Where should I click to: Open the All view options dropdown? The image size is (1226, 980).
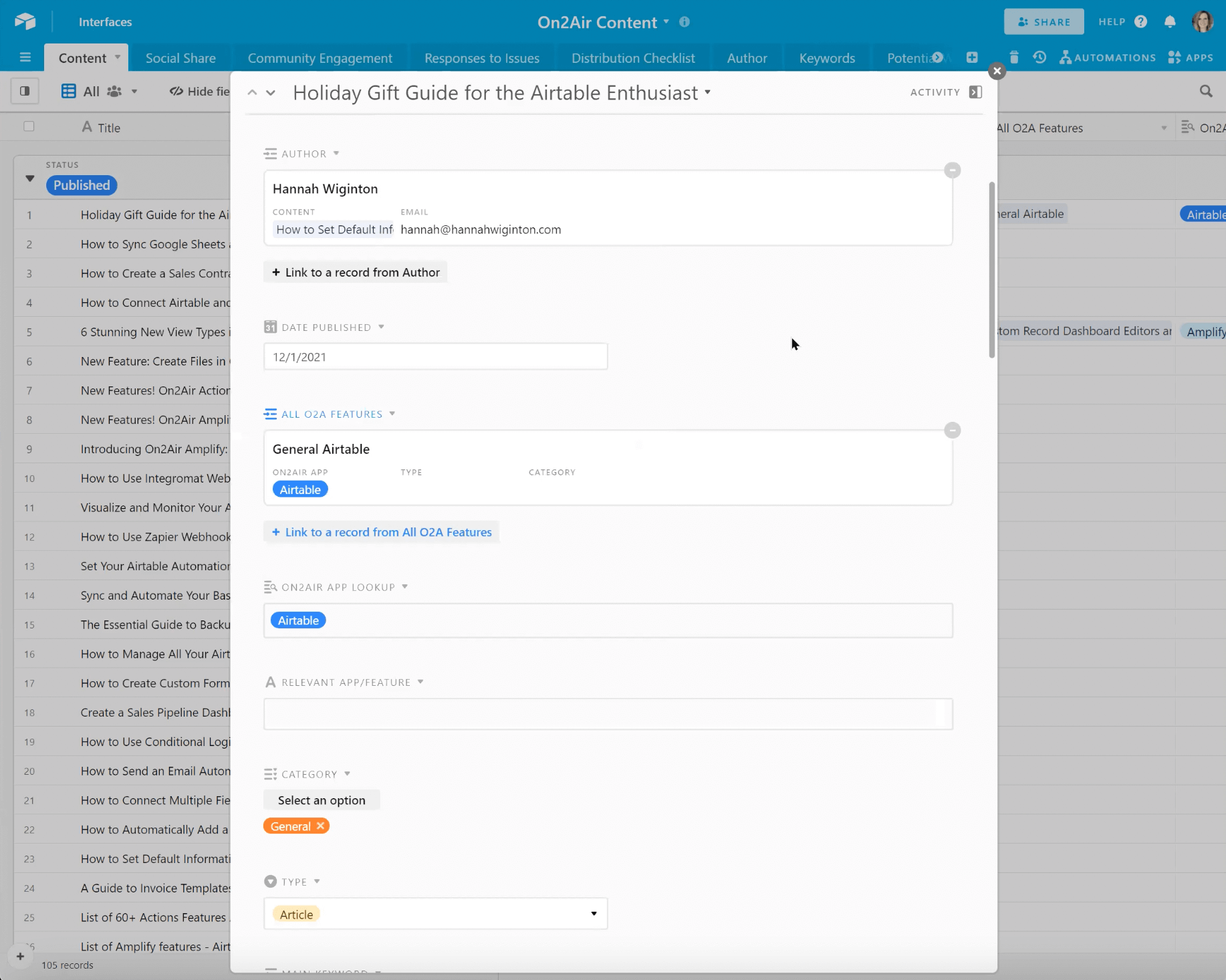tap(134, 92)
